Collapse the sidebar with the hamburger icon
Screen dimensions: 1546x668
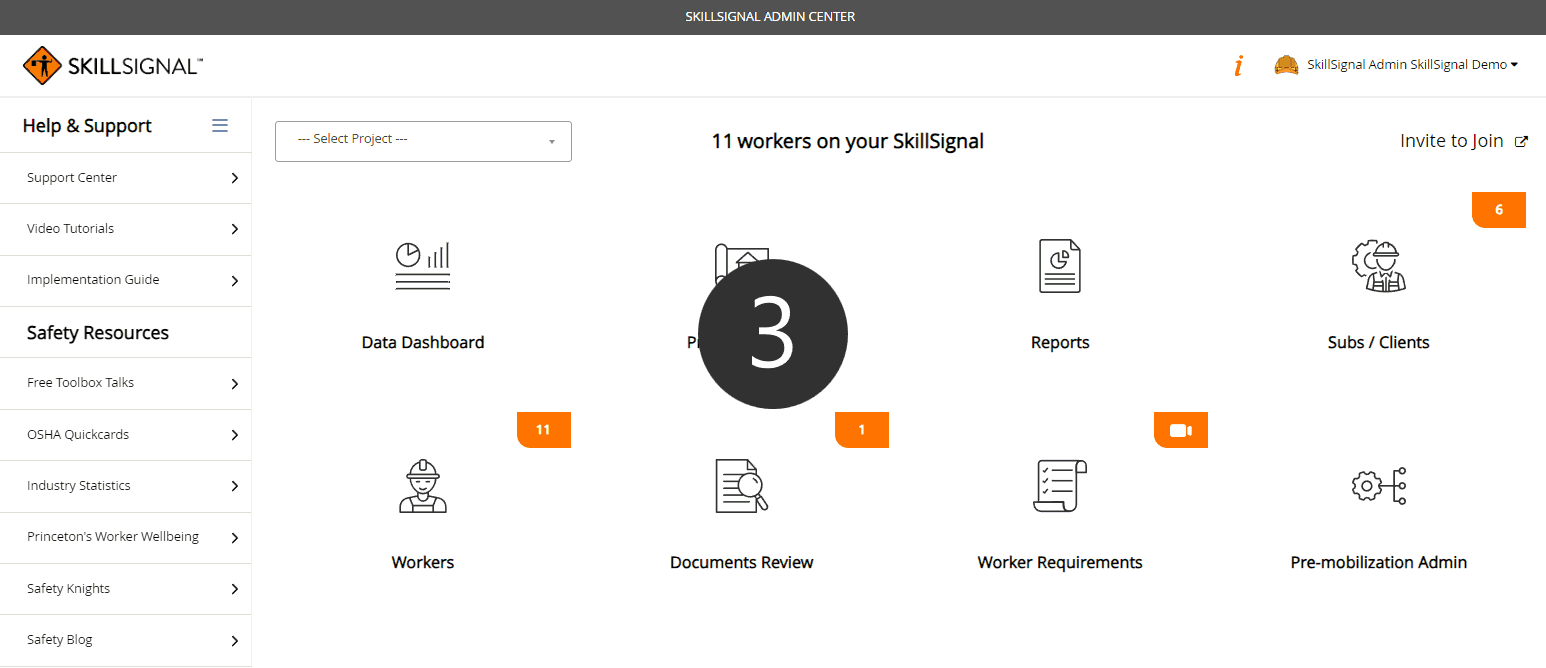point(219,125)
